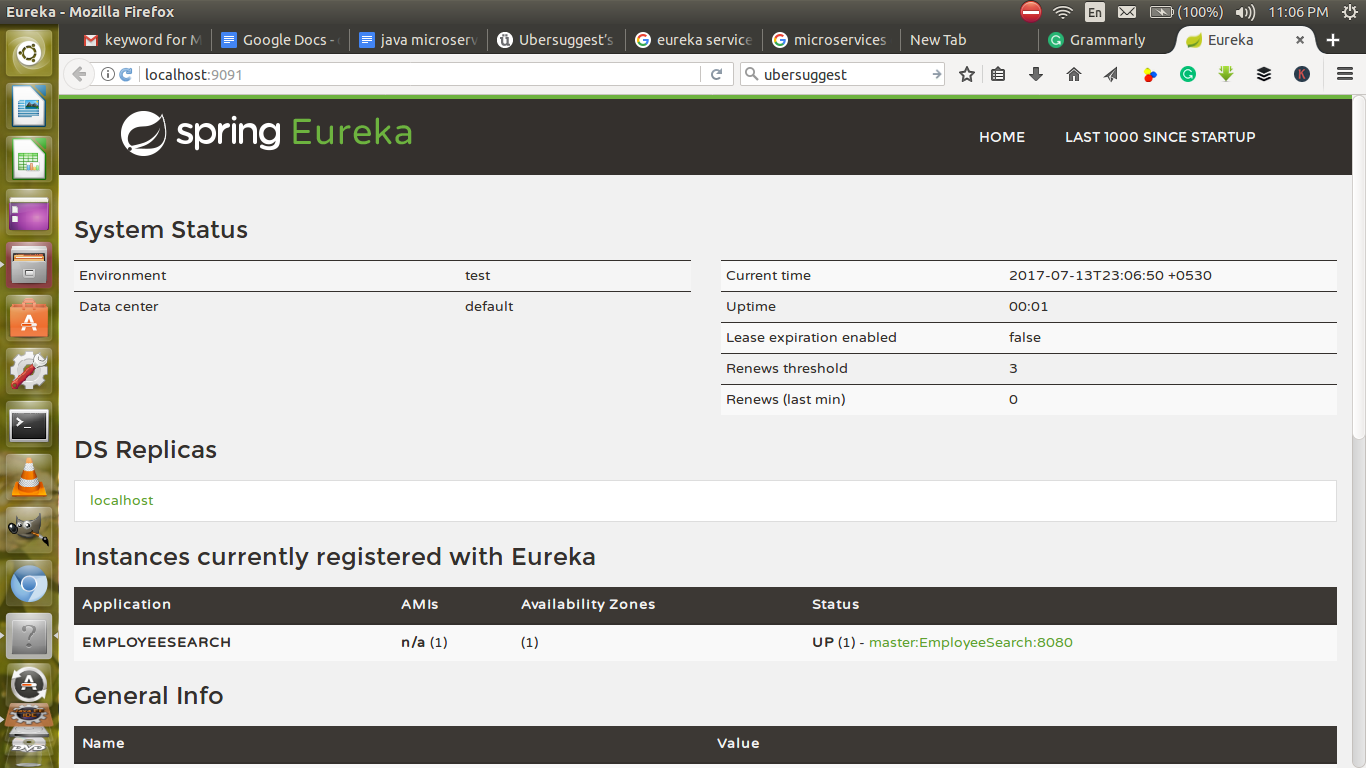
Task: Open the clock showing 11:06 PM
Action: (x=1298, y=12)
